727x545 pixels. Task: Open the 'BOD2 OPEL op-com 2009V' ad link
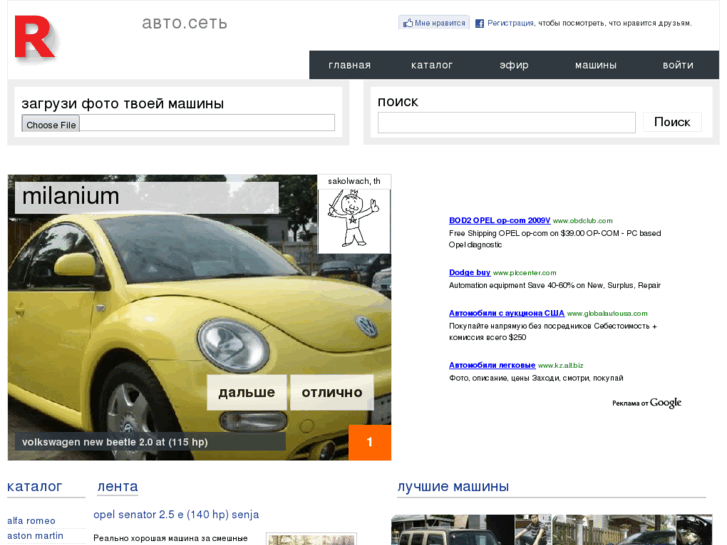[499, 220]
